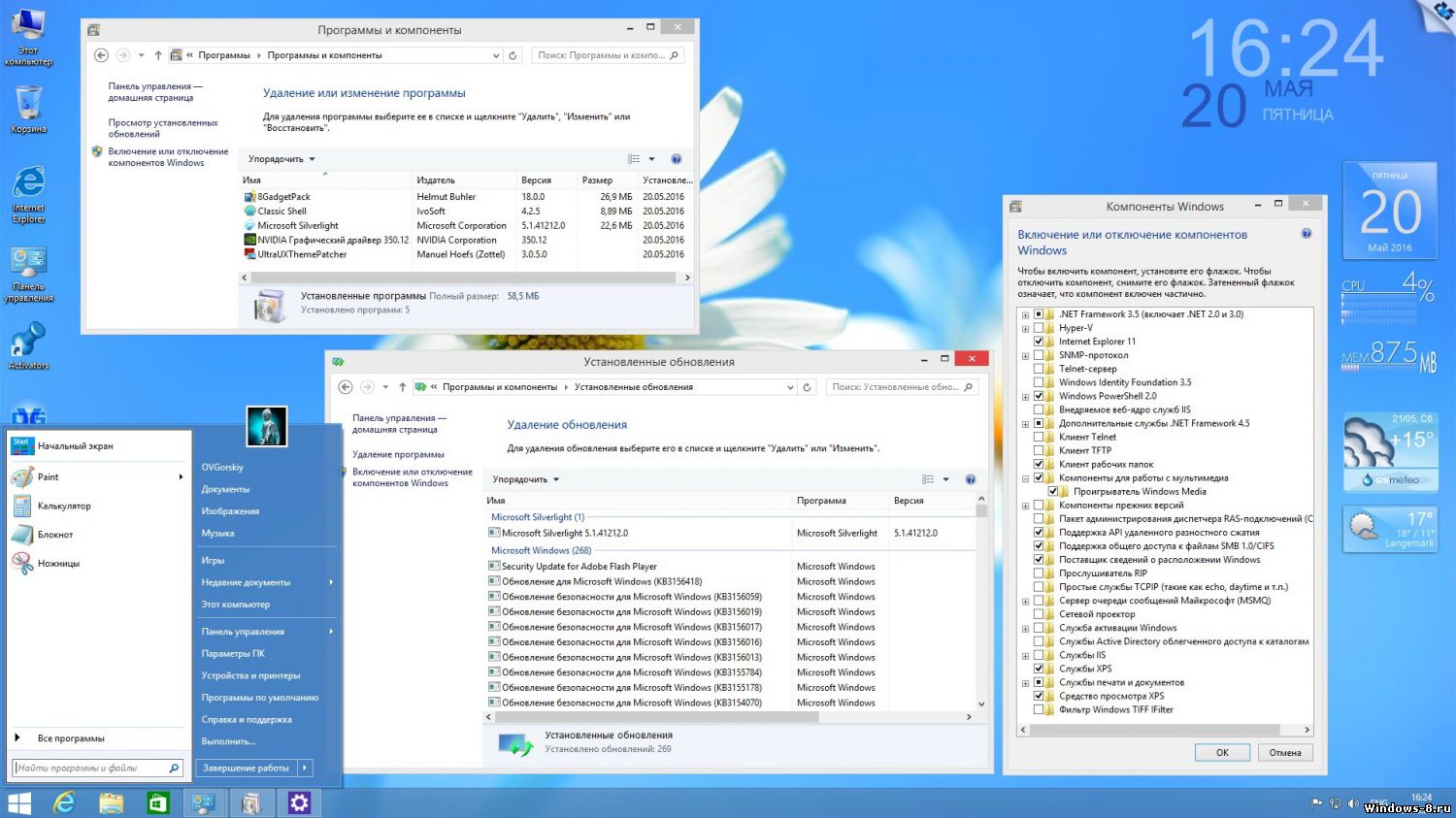
Task: Toggle Службы XPS checkbox
Action: [x=1039, y=669]
